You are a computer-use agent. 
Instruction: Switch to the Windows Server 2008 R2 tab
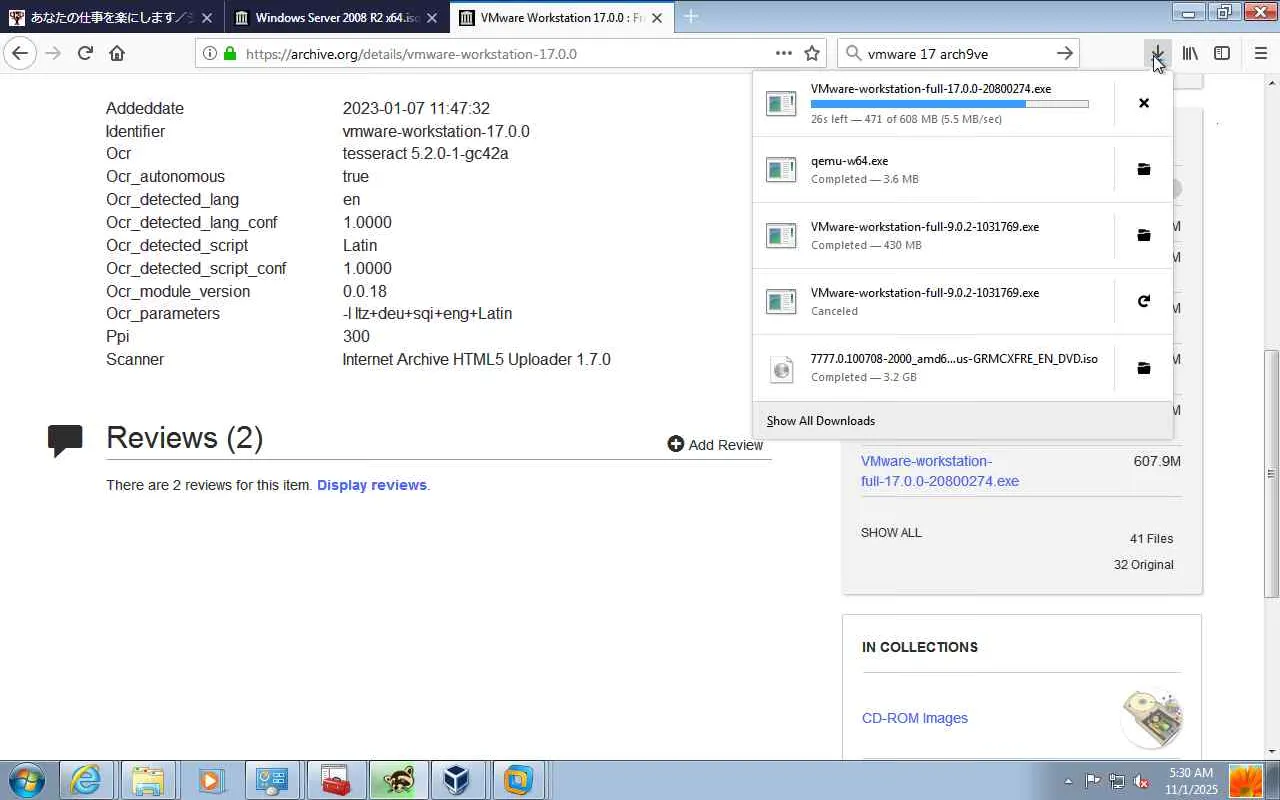[336, 18]
